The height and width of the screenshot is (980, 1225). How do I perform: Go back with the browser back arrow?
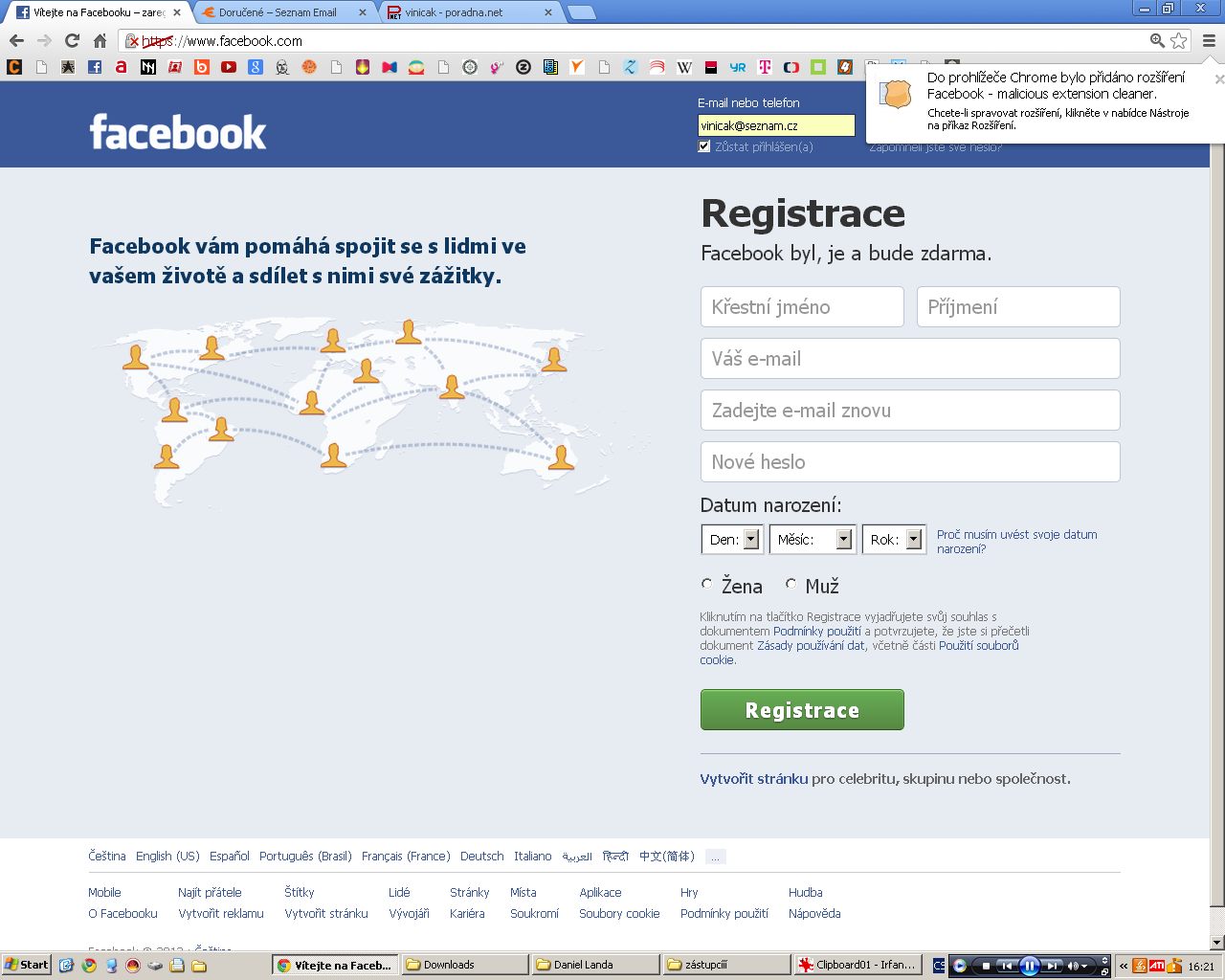[16, 41]
